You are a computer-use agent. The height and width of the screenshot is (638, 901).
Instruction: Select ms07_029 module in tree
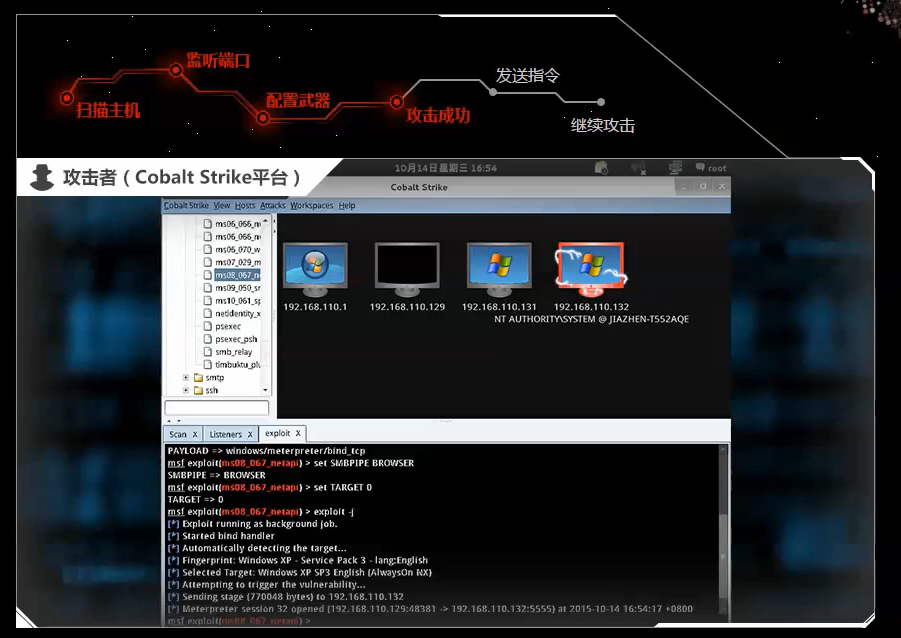tap(237, 262)
